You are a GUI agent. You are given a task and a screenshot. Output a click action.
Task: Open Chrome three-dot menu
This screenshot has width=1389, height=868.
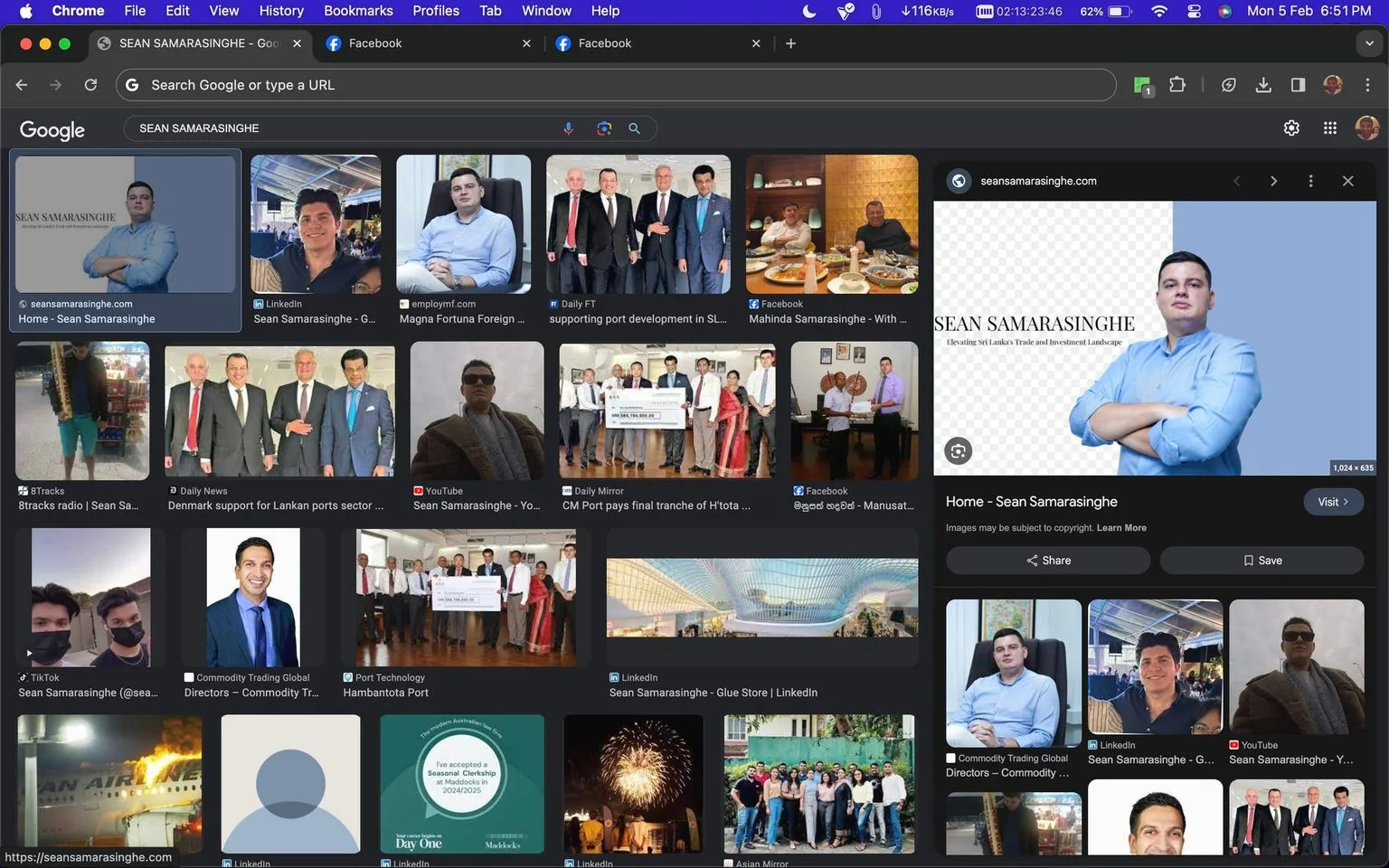(1367, 85)
